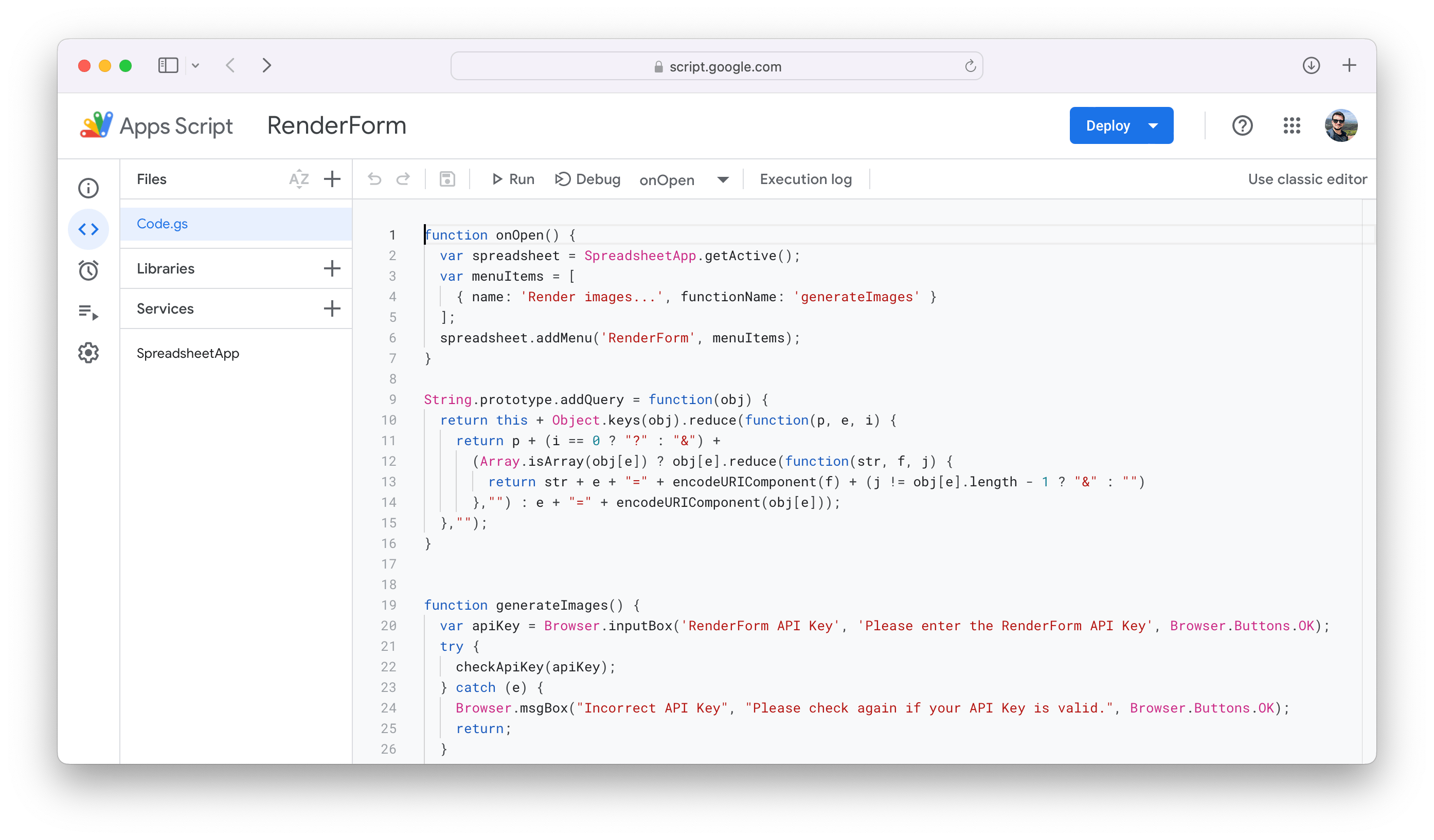Click the script.google.com address bar
The height and width of the screenshot is (840, 1434).
[x=716, y=66]
